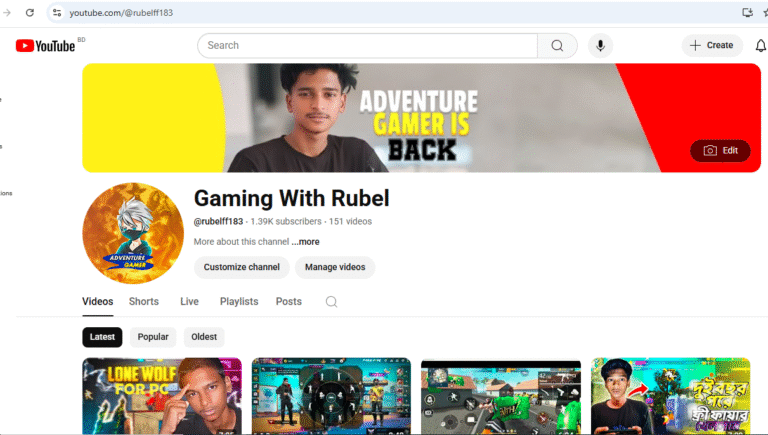Click the Manage videos button
The height and width of the screenshot is (435, 768).
(x=335, y=267)
